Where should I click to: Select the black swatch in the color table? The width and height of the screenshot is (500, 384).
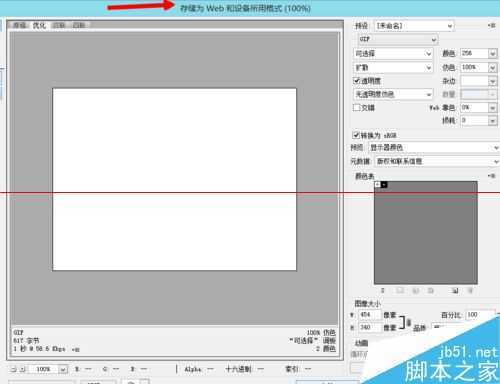click(x=384, y=185)
